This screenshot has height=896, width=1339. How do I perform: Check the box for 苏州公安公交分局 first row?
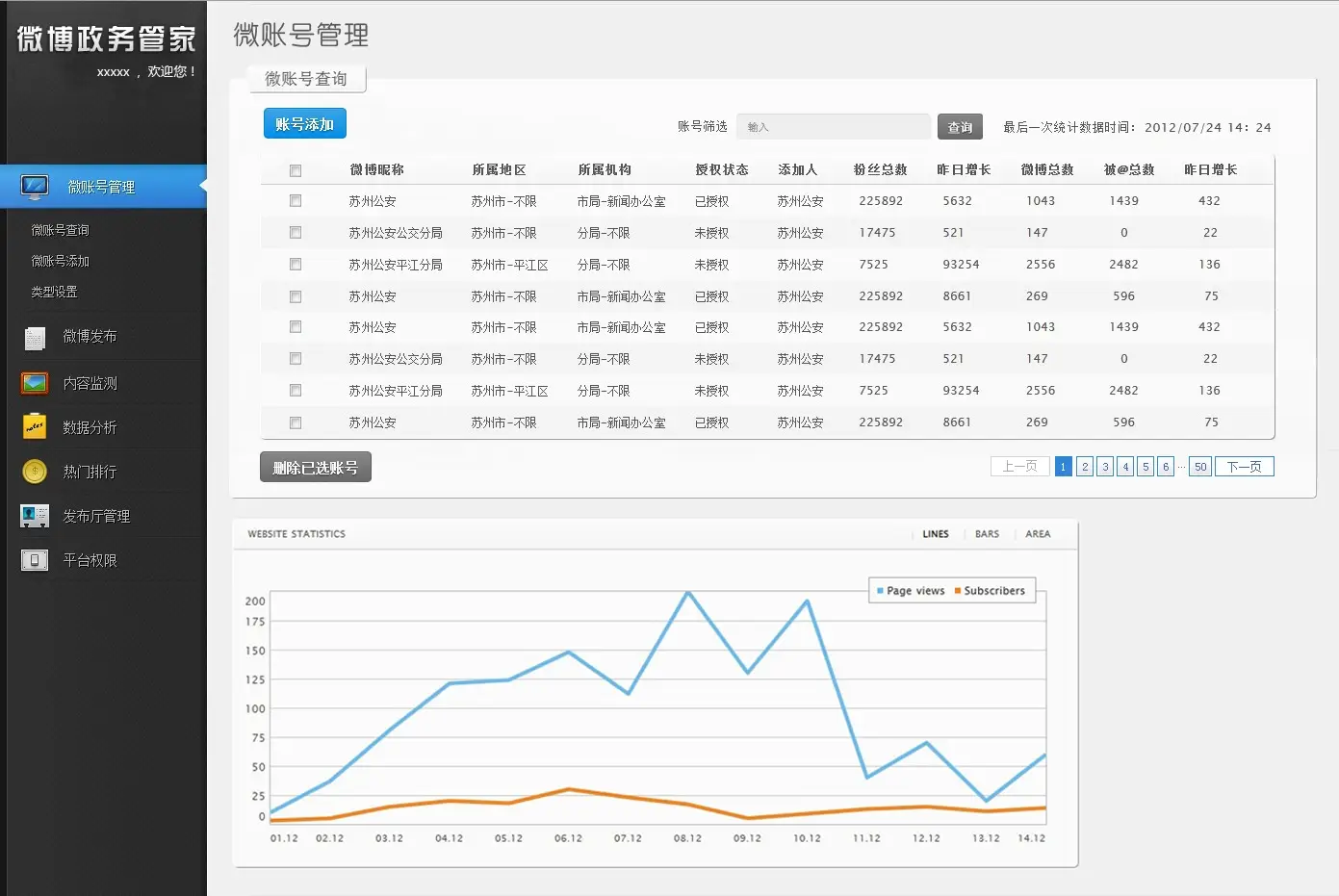coord(296,233)
